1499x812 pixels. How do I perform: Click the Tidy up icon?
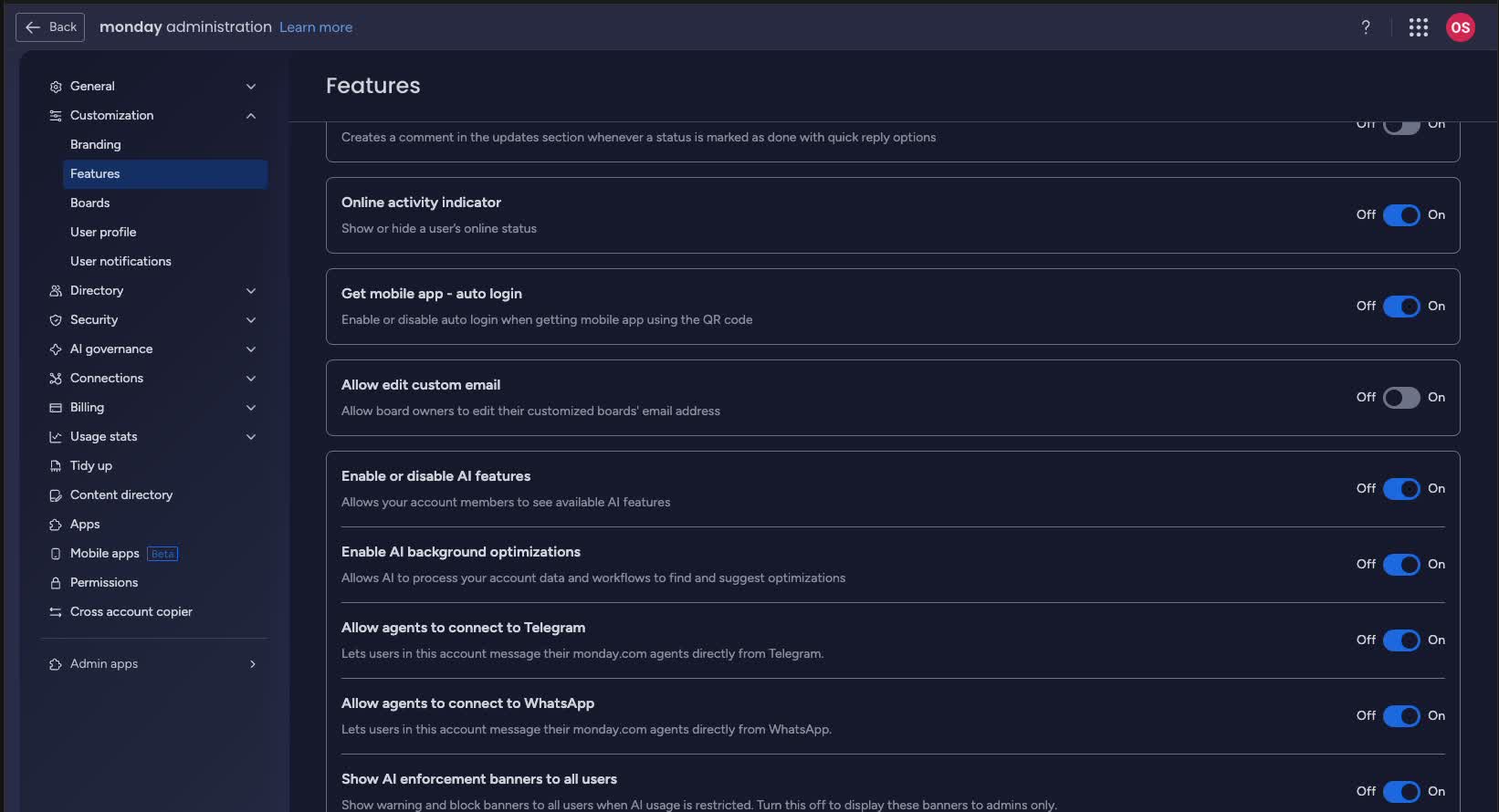(x=56, y=466)
